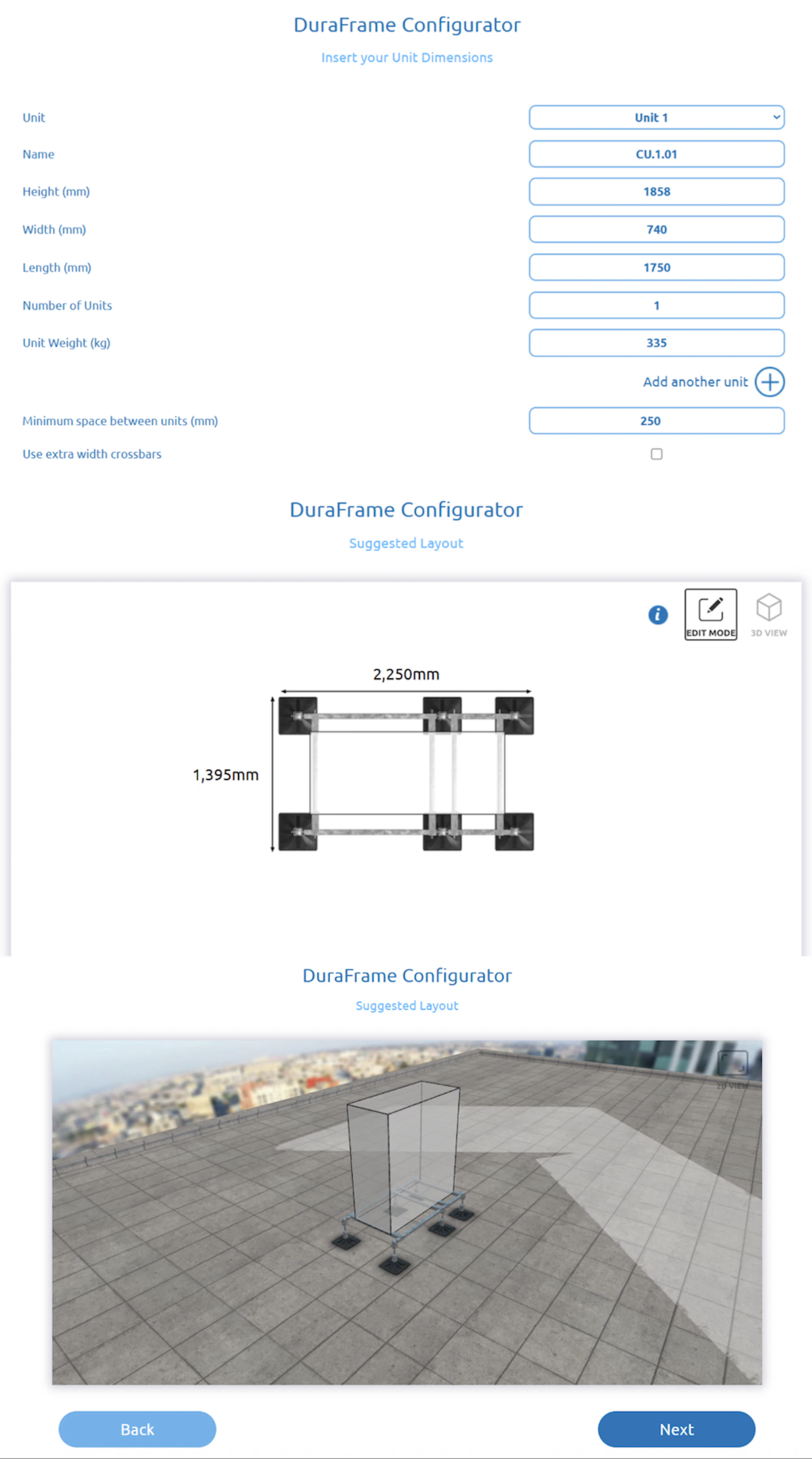Screen dimensions: 812x1459
Task: Select the bottom-right foot pad in layout
Action: coord(514,831)
